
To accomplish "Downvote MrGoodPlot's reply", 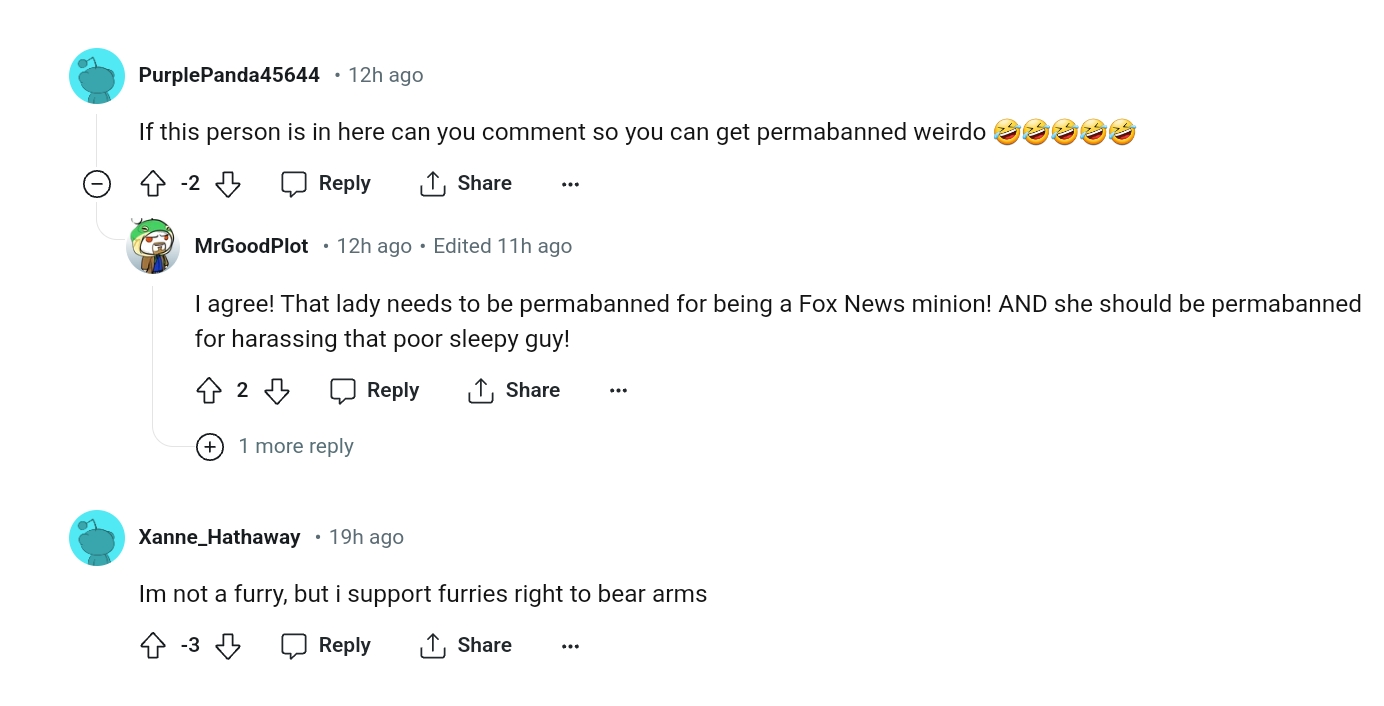I will click(x=277, y=391).
